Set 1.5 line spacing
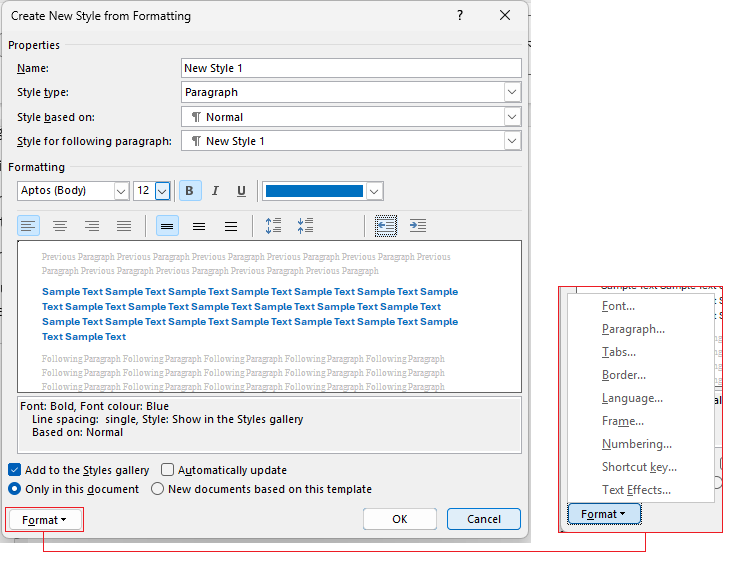The image size is (742, 564). (x=199, y=226)
